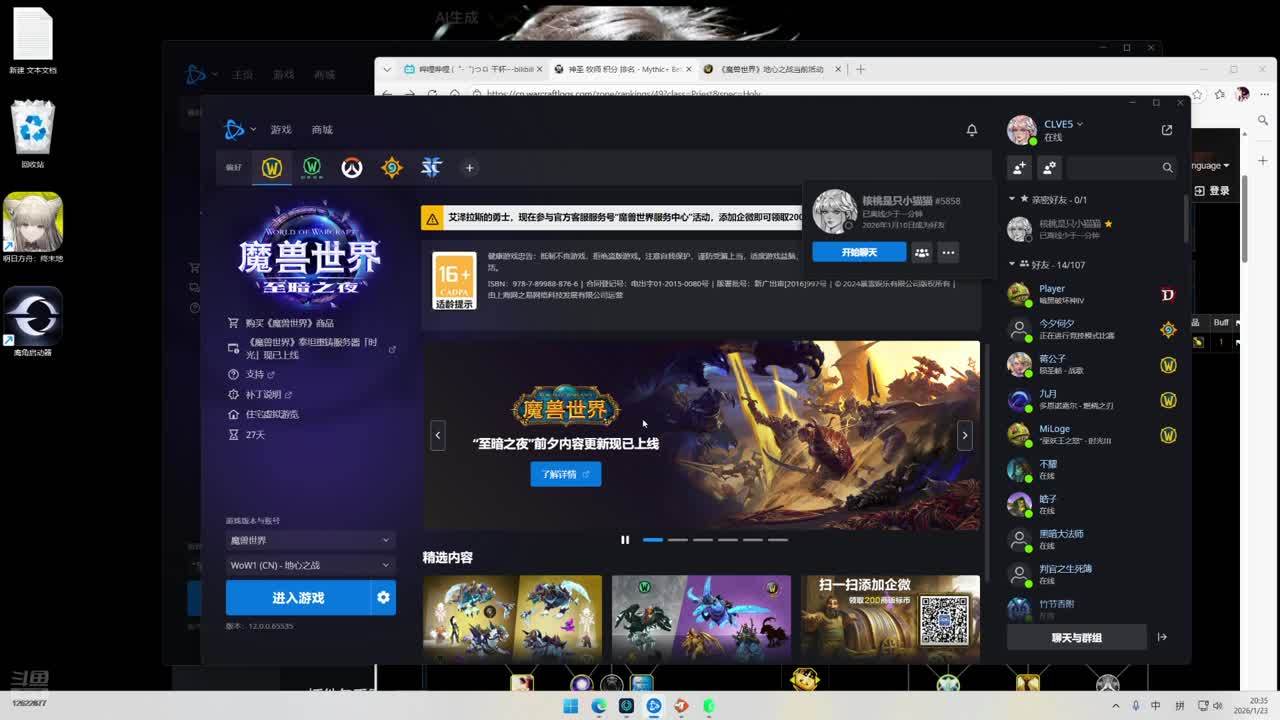
Task: Collapse the 好友 - 14/107 group
Action: [1012, 264]
